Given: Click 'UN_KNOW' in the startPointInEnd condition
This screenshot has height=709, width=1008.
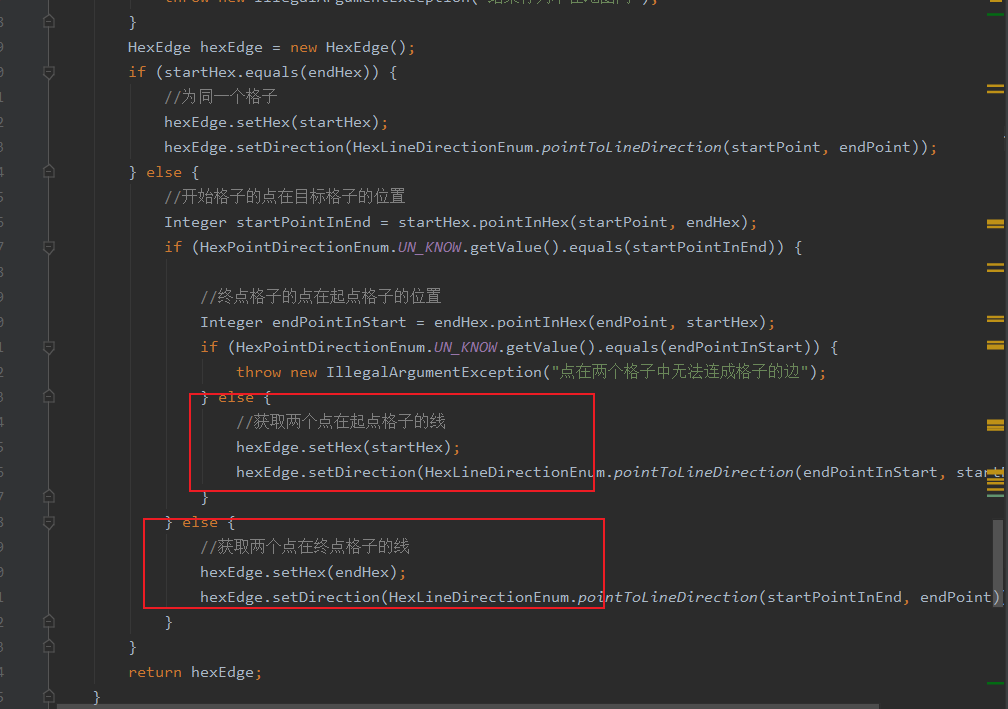Looking at the screenshot, I should point(429,247).
